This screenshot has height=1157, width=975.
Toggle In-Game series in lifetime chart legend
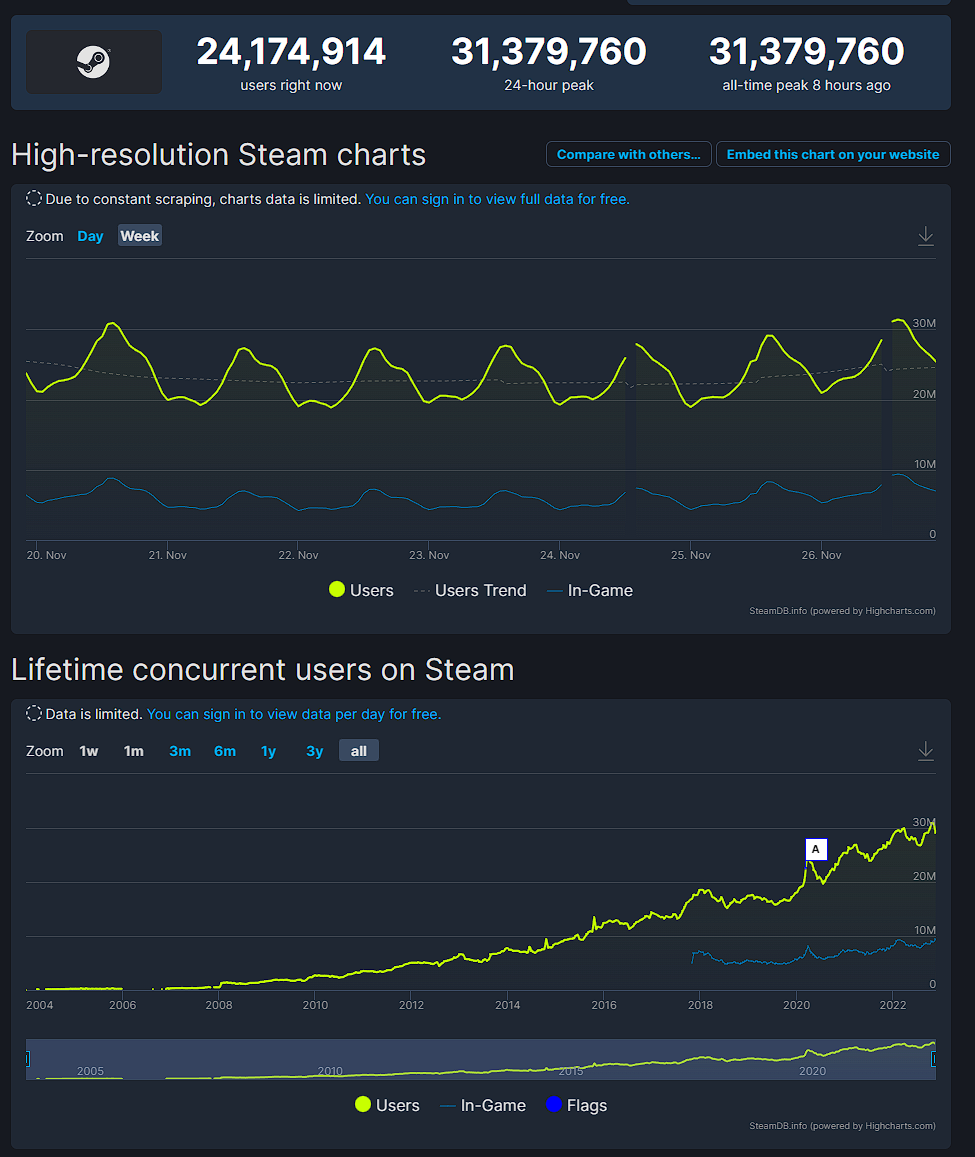483,1105
